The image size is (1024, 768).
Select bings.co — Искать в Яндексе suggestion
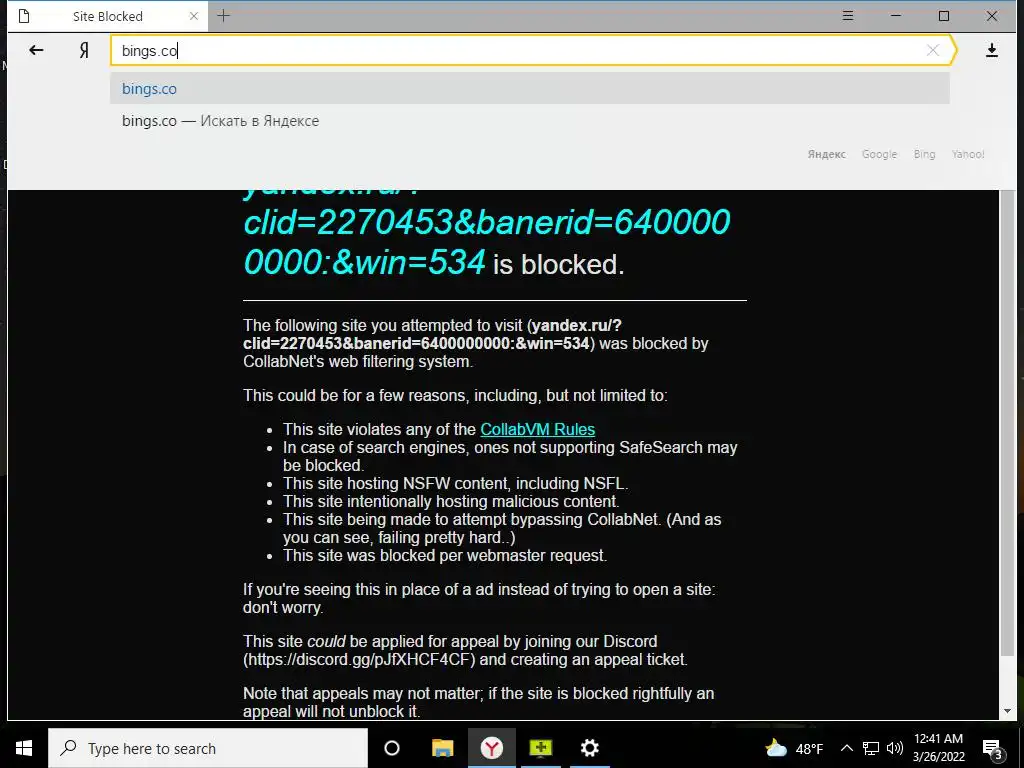click(530, 121)
